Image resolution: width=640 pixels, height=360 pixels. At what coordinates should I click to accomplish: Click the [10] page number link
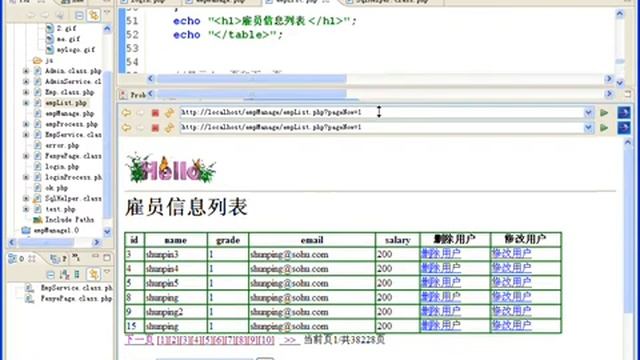267,340
